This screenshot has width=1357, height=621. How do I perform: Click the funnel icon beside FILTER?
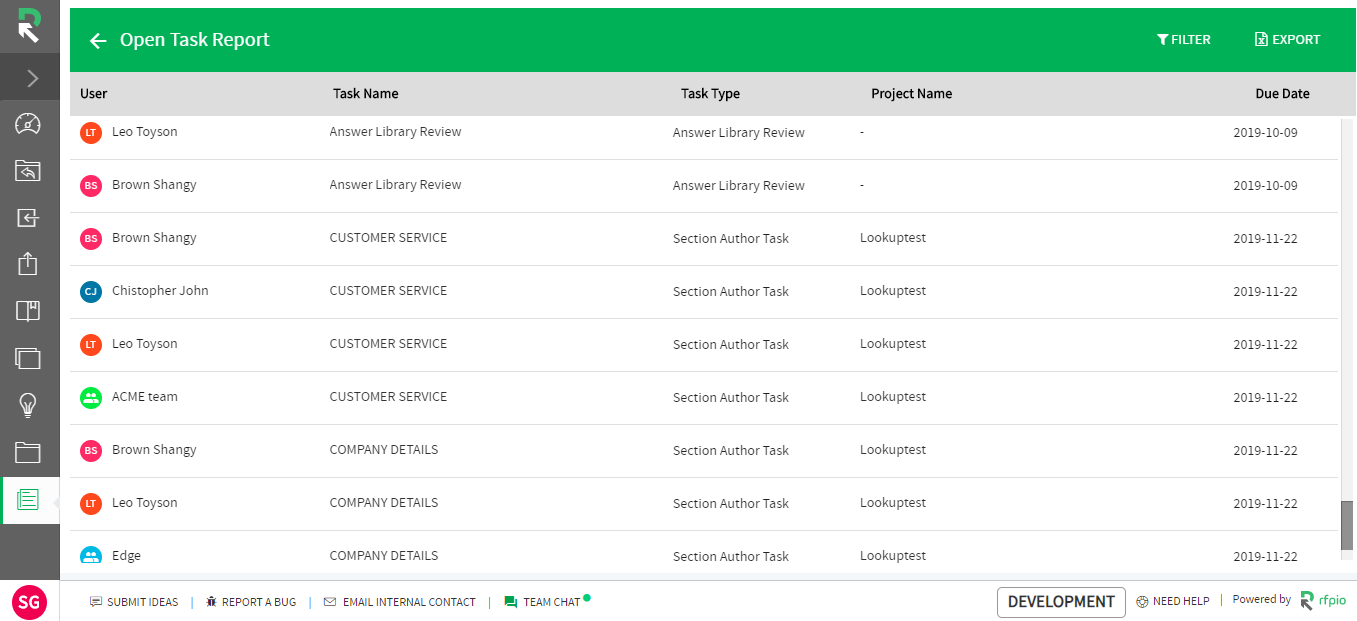point(1162,40)
